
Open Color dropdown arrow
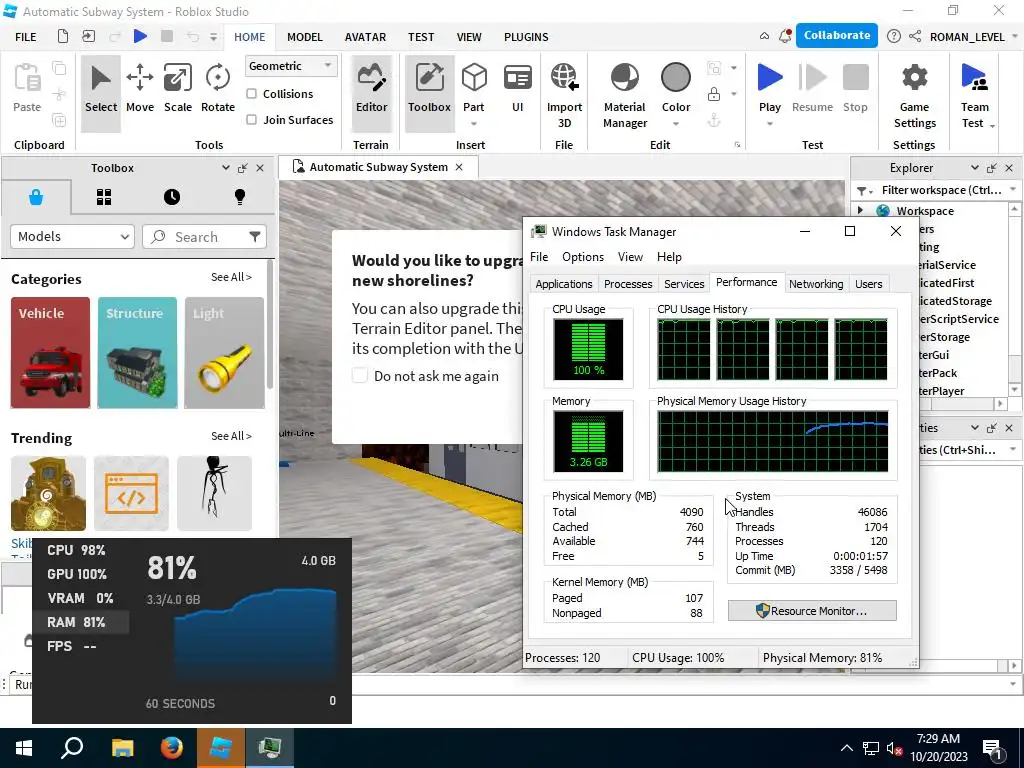(675, 123)
